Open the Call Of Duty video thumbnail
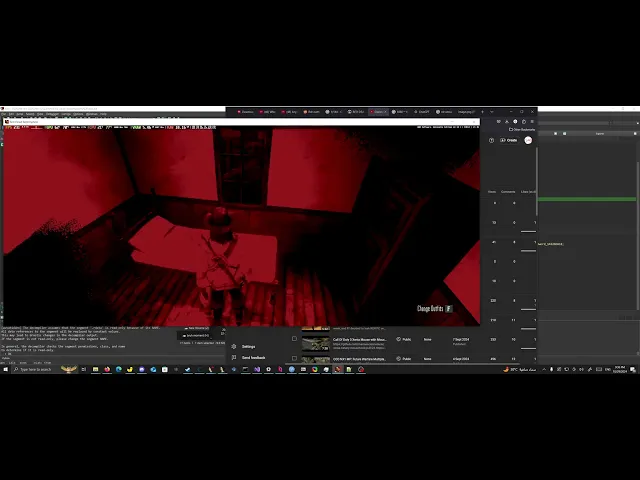Image resolution: width=640 pixels, height=480 pixels. (316, 344)
